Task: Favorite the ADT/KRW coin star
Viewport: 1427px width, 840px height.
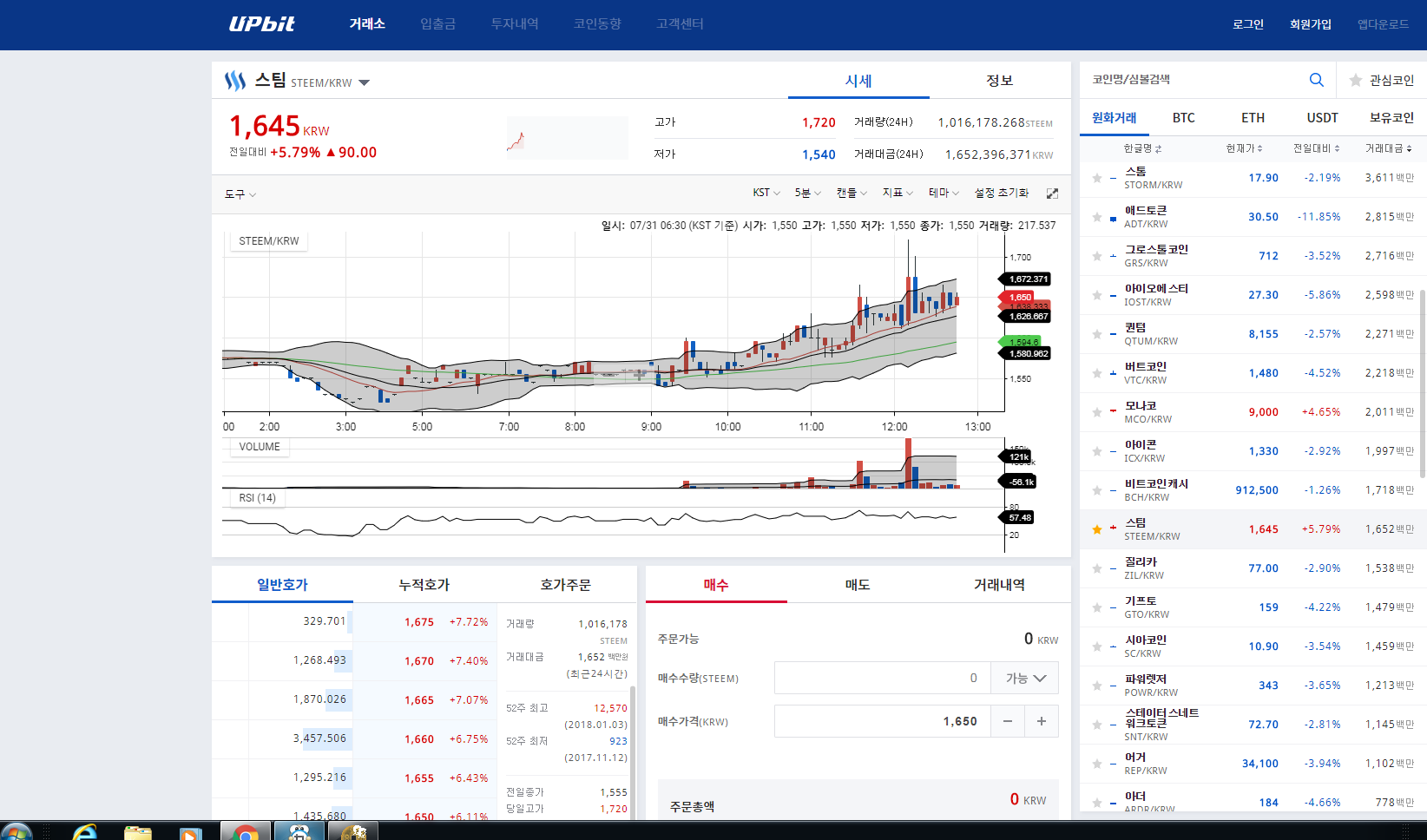Action: [x=1097, y=217]
